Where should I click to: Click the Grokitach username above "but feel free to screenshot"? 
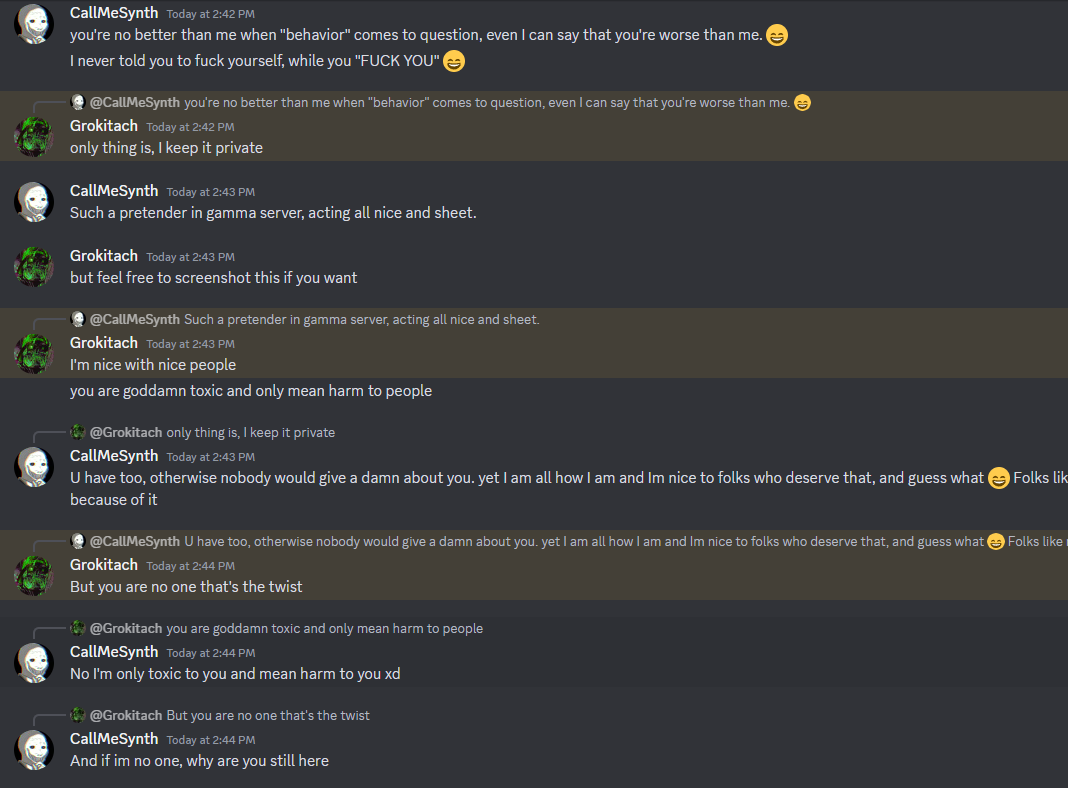(104, 256)
